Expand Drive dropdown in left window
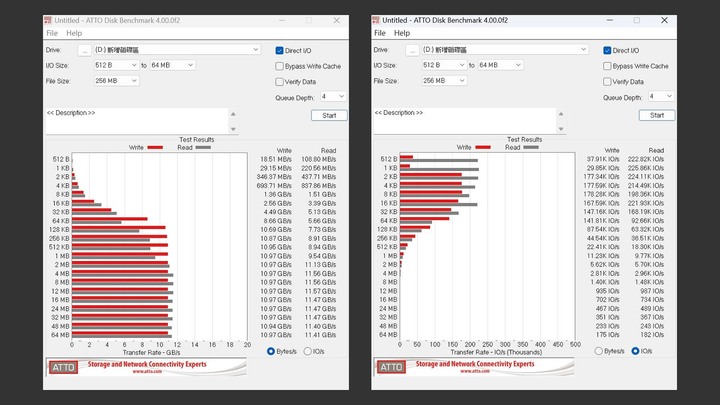The height and width of the screenshot is (405, 720). click(x=256, y=50)
